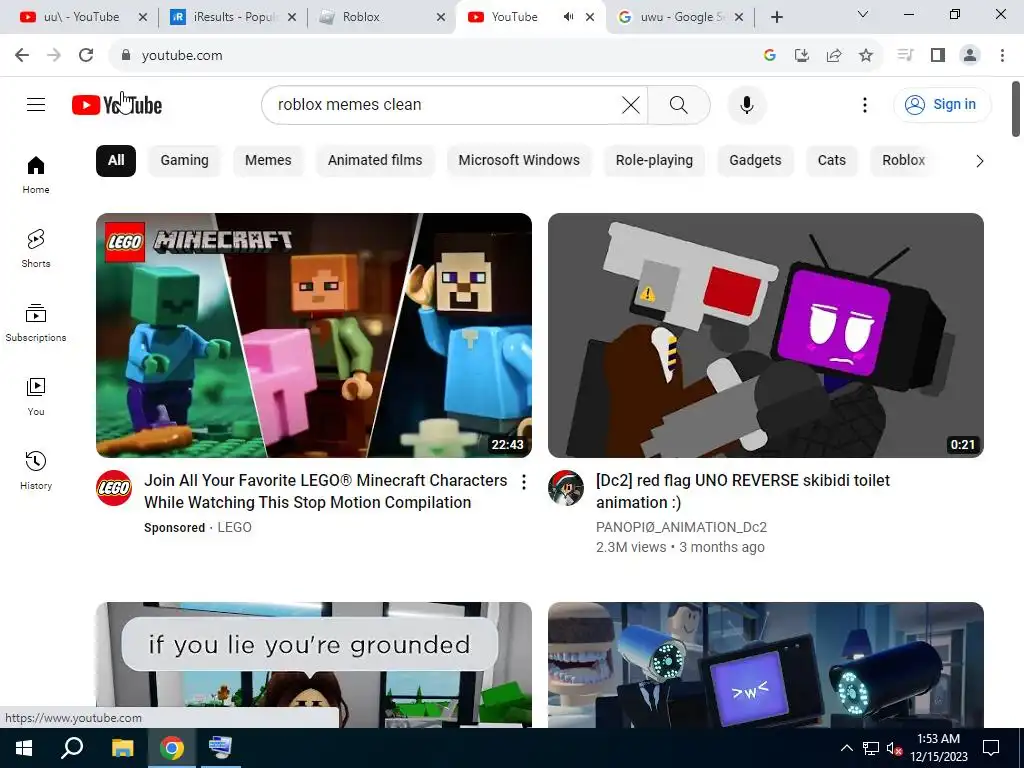1024x768 pixels.
Task: Switch to the 'uwu - Google' browser tab
Action: (679, 17)
